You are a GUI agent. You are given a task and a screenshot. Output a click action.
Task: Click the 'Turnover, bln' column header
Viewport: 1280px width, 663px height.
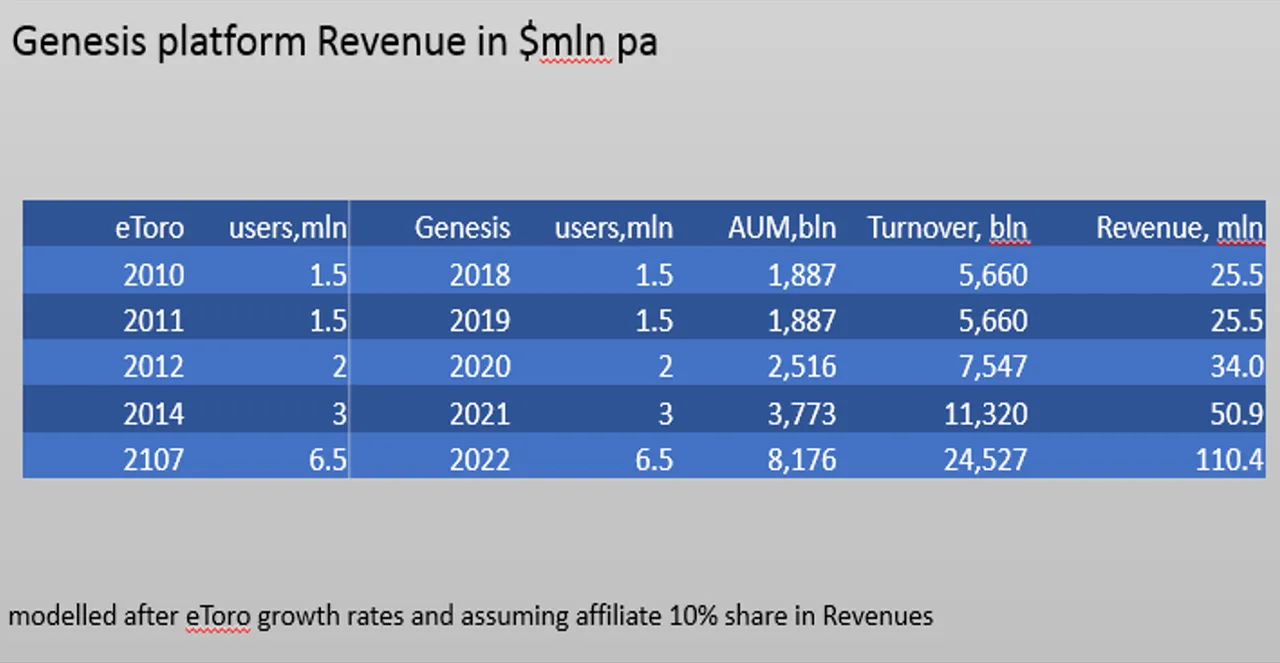coord(947,228)
